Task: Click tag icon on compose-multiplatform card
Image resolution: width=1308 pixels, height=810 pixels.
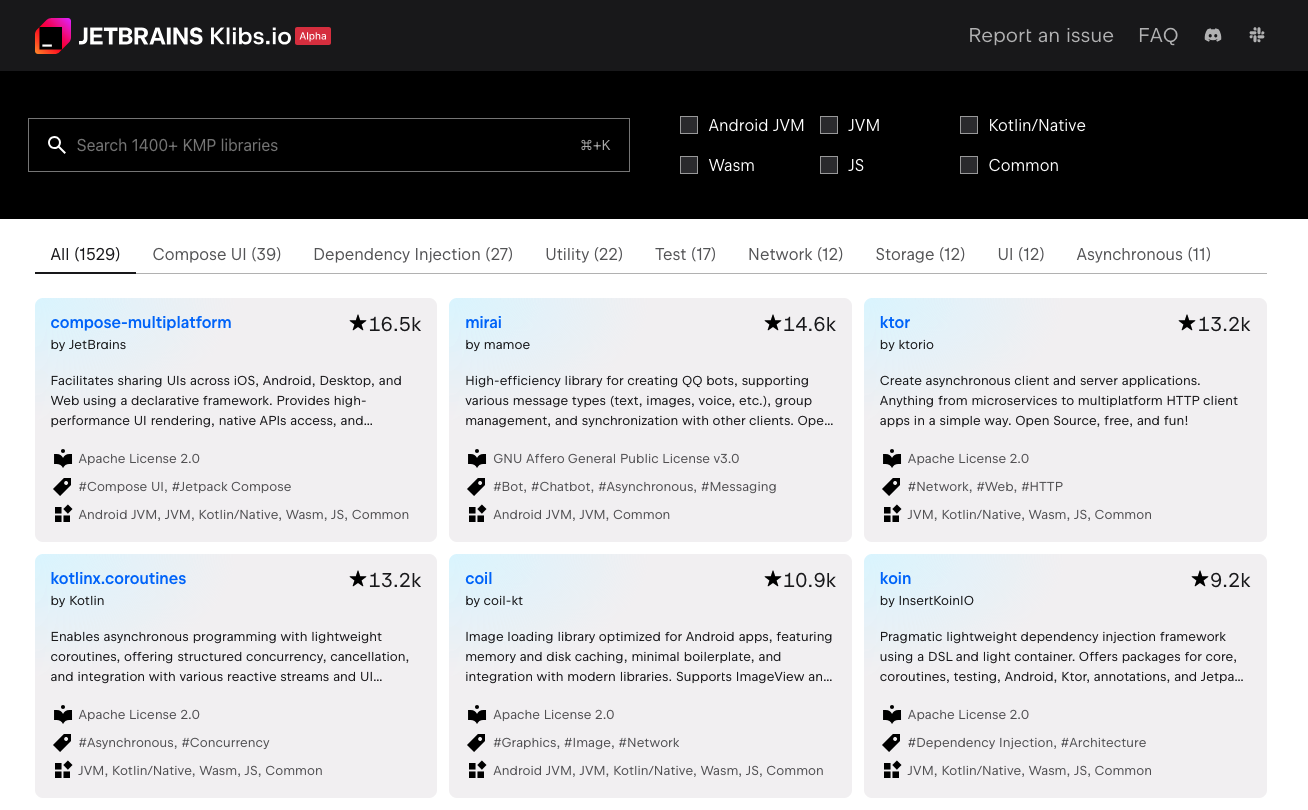Action: pyautogui.click(x=63, y=486)
